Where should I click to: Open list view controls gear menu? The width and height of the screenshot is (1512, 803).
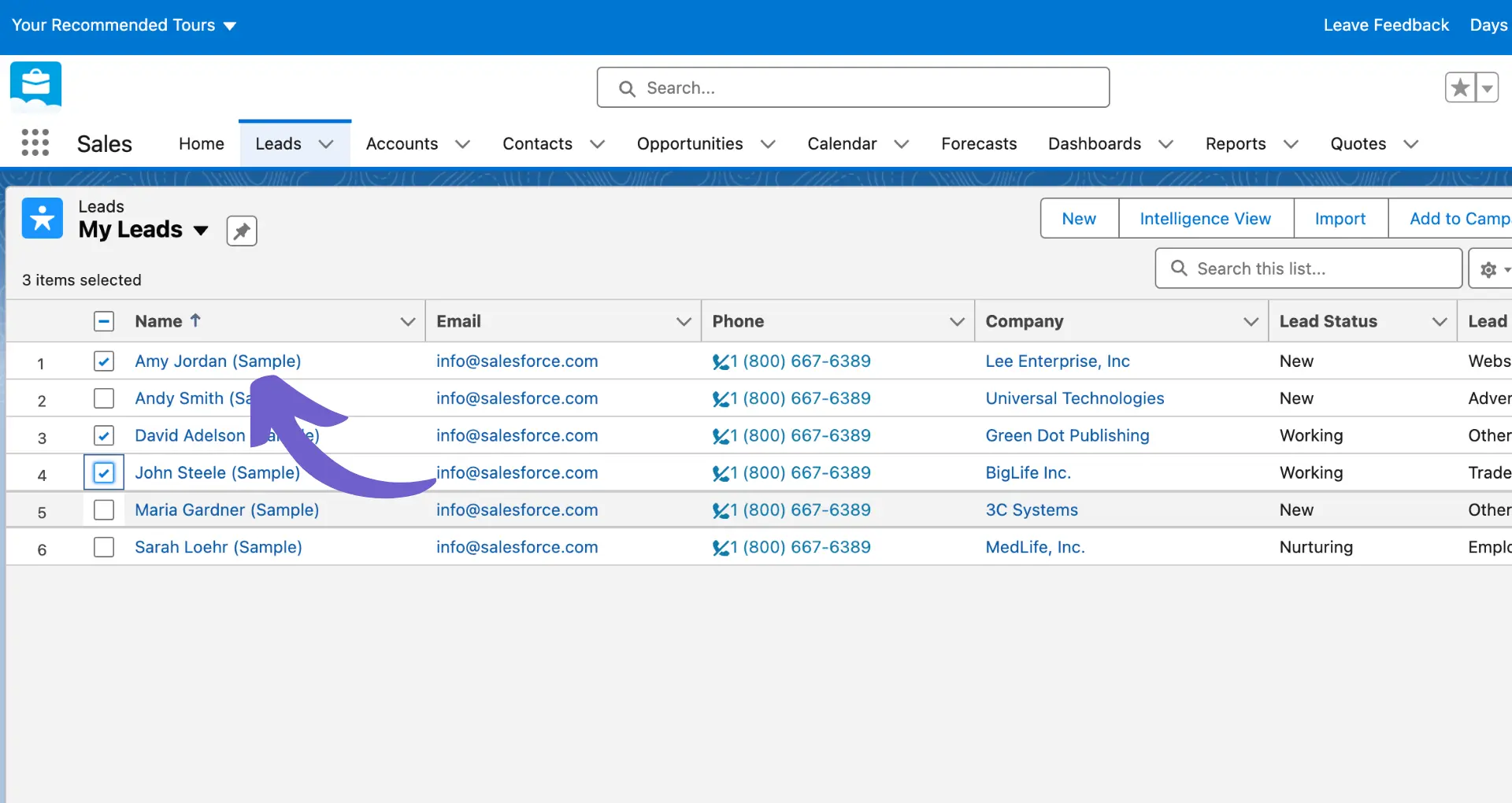point(1493,269)
